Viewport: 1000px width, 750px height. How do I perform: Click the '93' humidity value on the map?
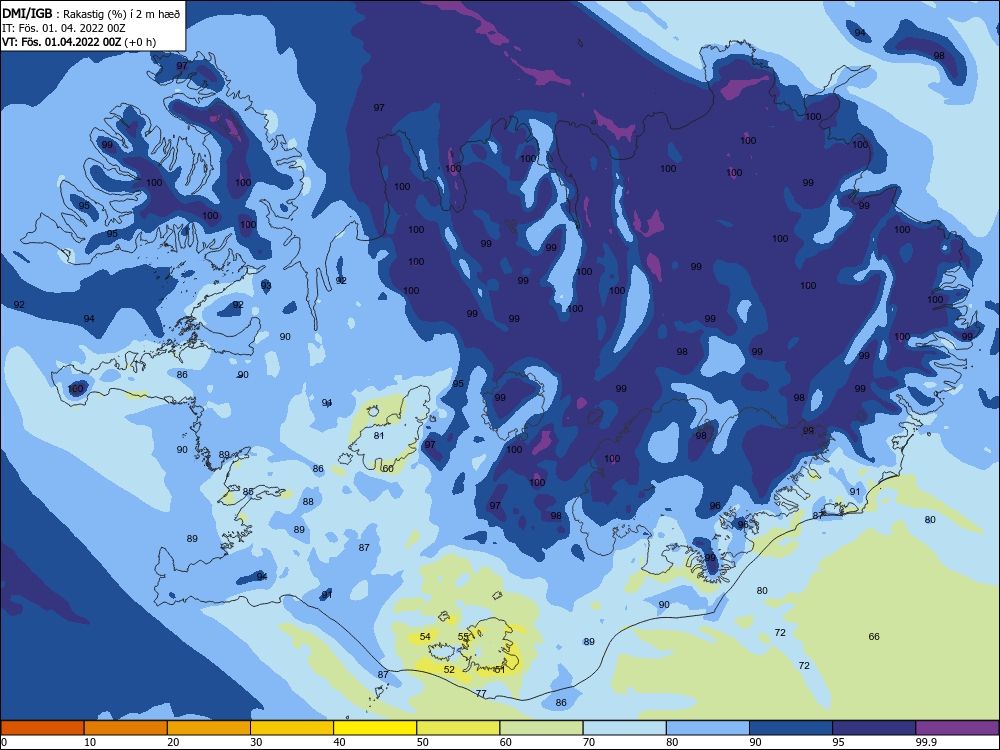click(x=266, y=285)
